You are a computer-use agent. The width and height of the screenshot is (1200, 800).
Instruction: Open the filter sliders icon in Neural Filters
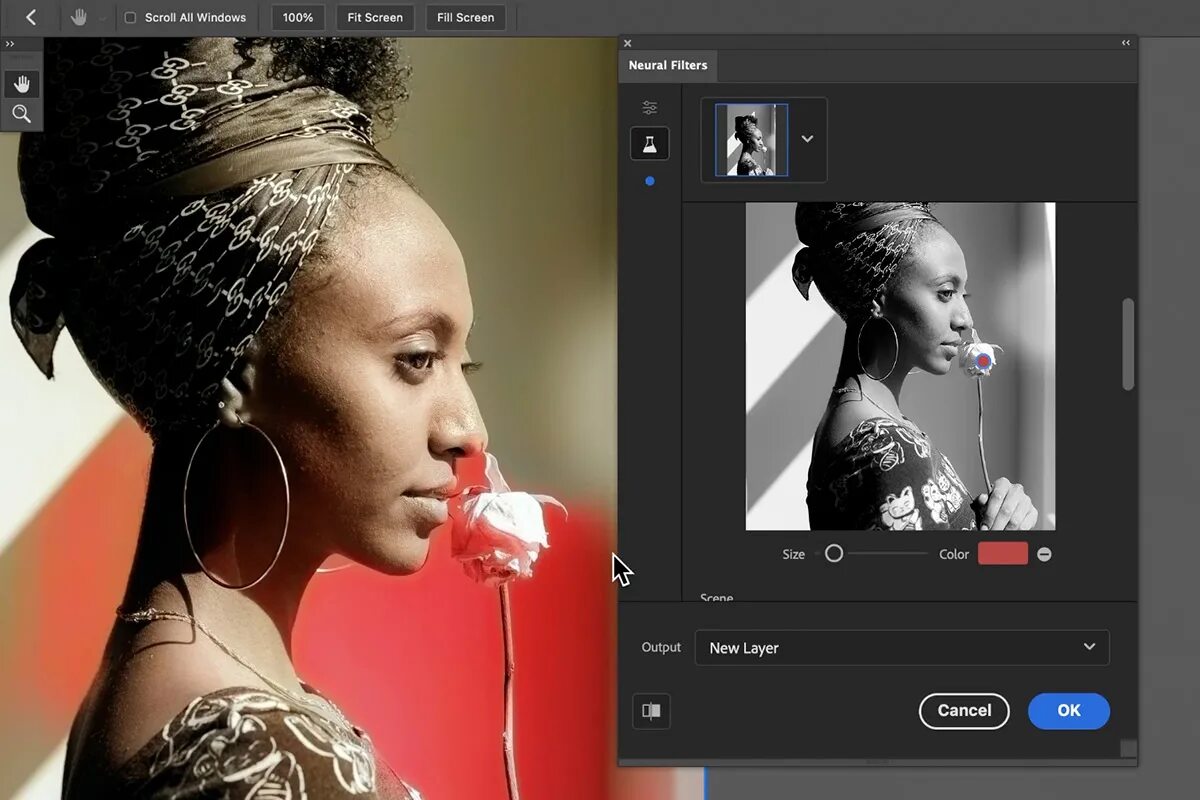coord(650,108)
